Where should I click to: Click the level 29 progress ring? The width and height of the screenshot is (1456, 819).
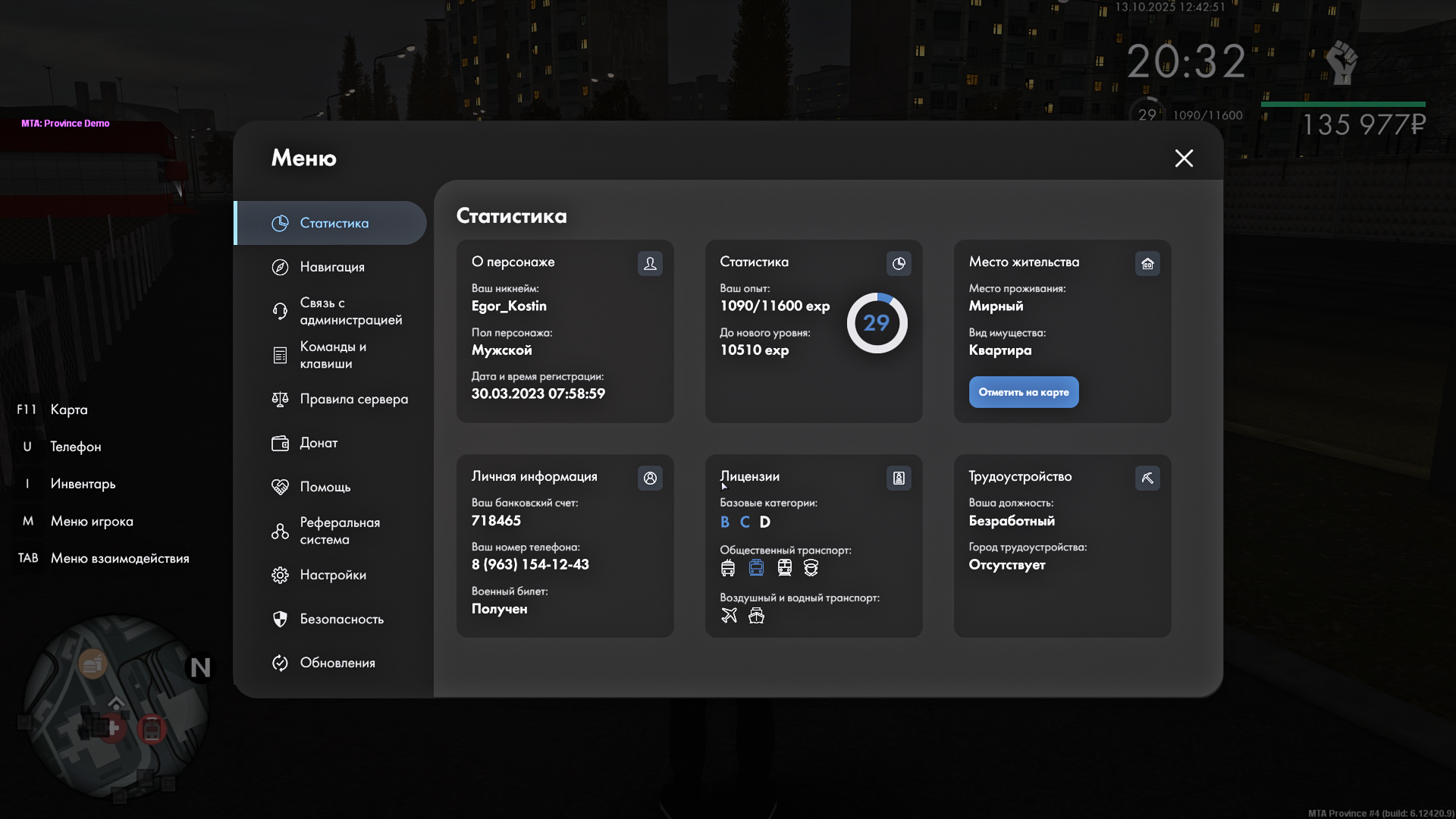coord(877,323)
